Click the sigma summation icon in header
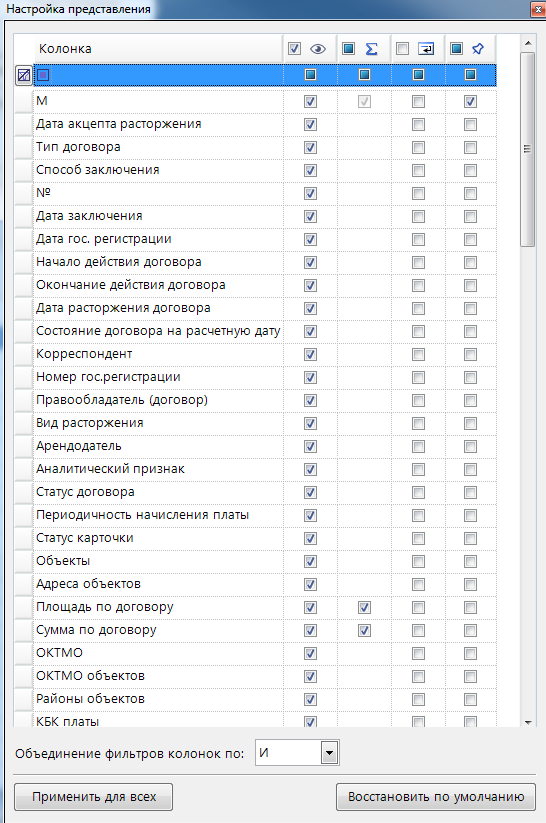 tap(372, 49)
